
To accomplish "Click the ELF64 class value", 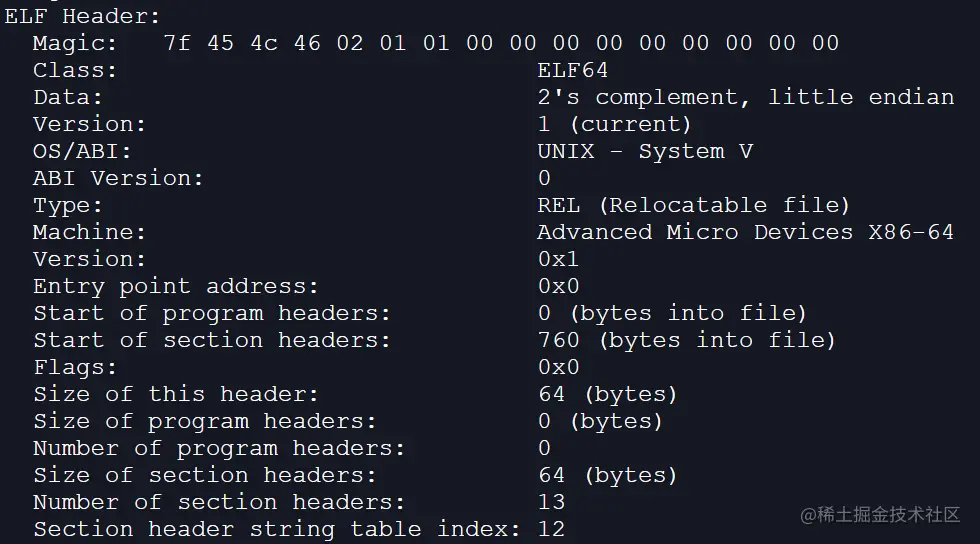I will point(572,70).
